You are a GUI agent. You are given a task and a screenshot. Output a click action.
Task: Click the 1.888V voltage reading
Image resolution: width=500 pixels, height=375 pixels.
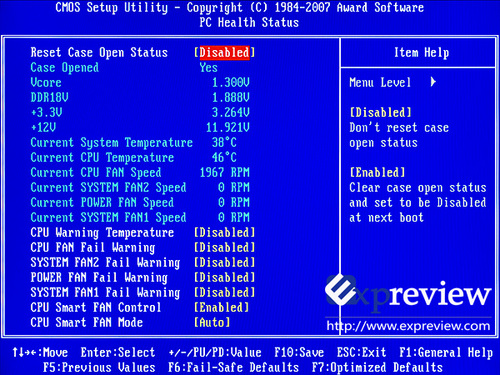coord(231,98)
